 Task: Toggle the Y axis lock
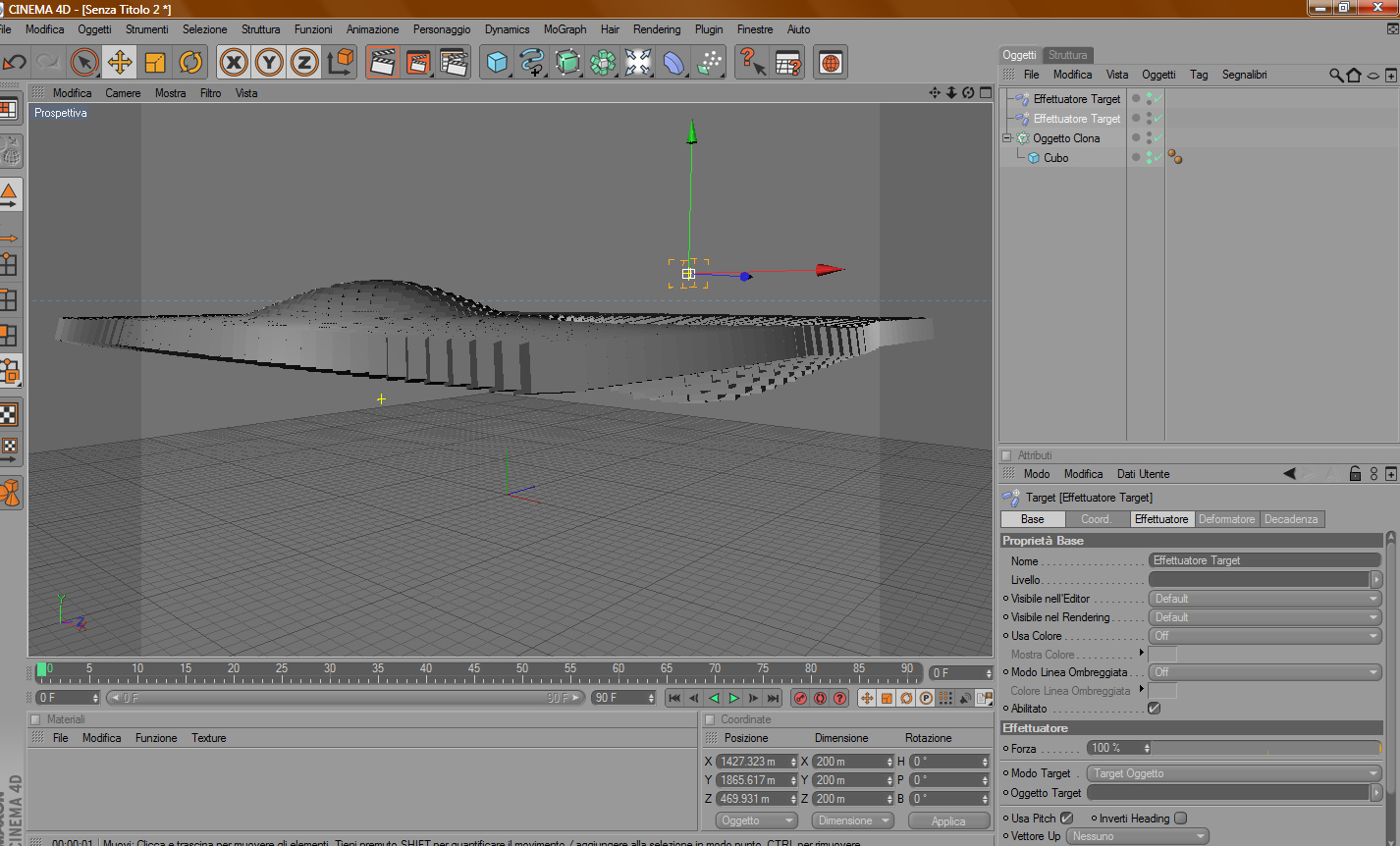[x=269, y=63]
